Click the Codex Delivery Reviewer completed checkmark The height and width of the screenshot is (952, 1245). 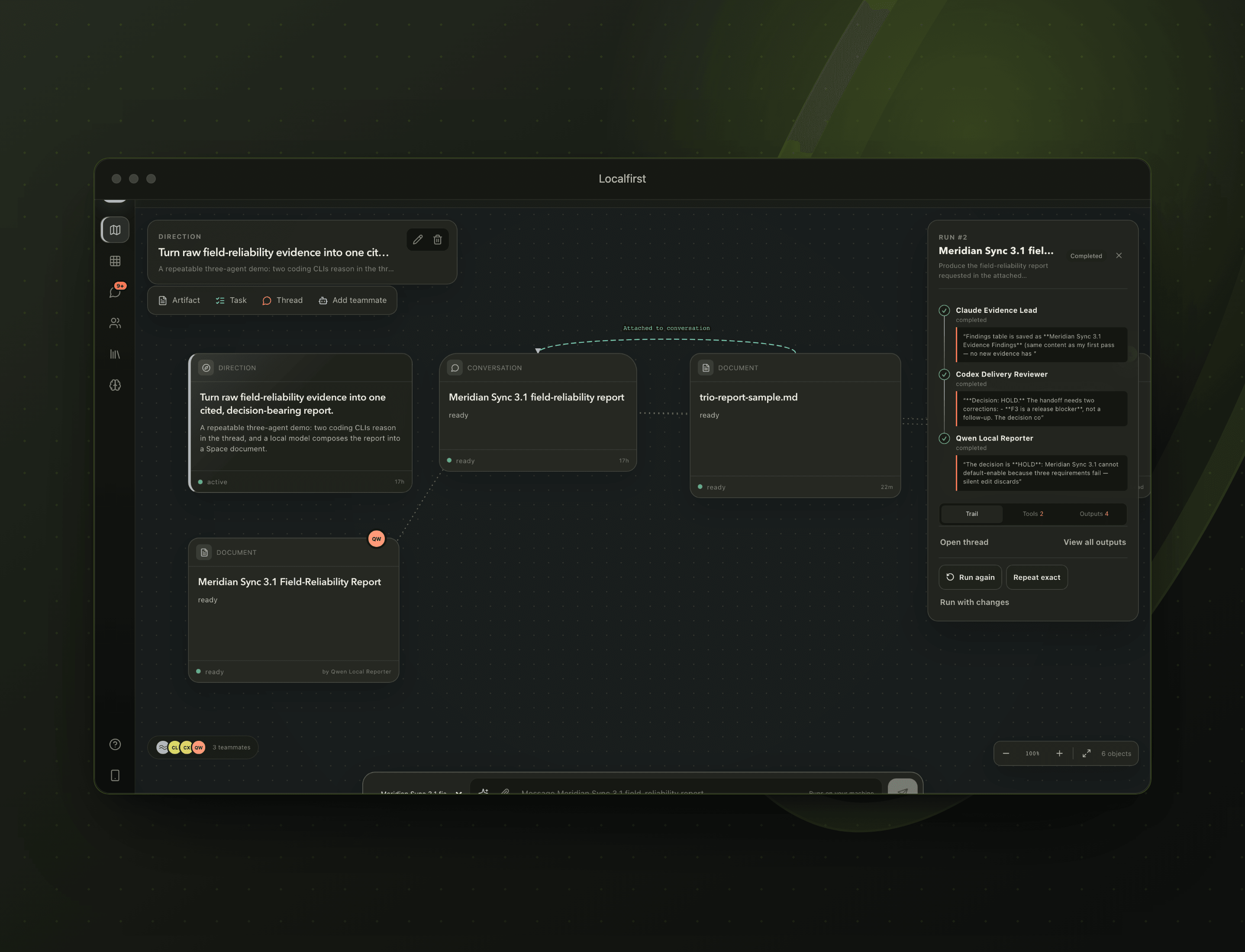(945, 375)
